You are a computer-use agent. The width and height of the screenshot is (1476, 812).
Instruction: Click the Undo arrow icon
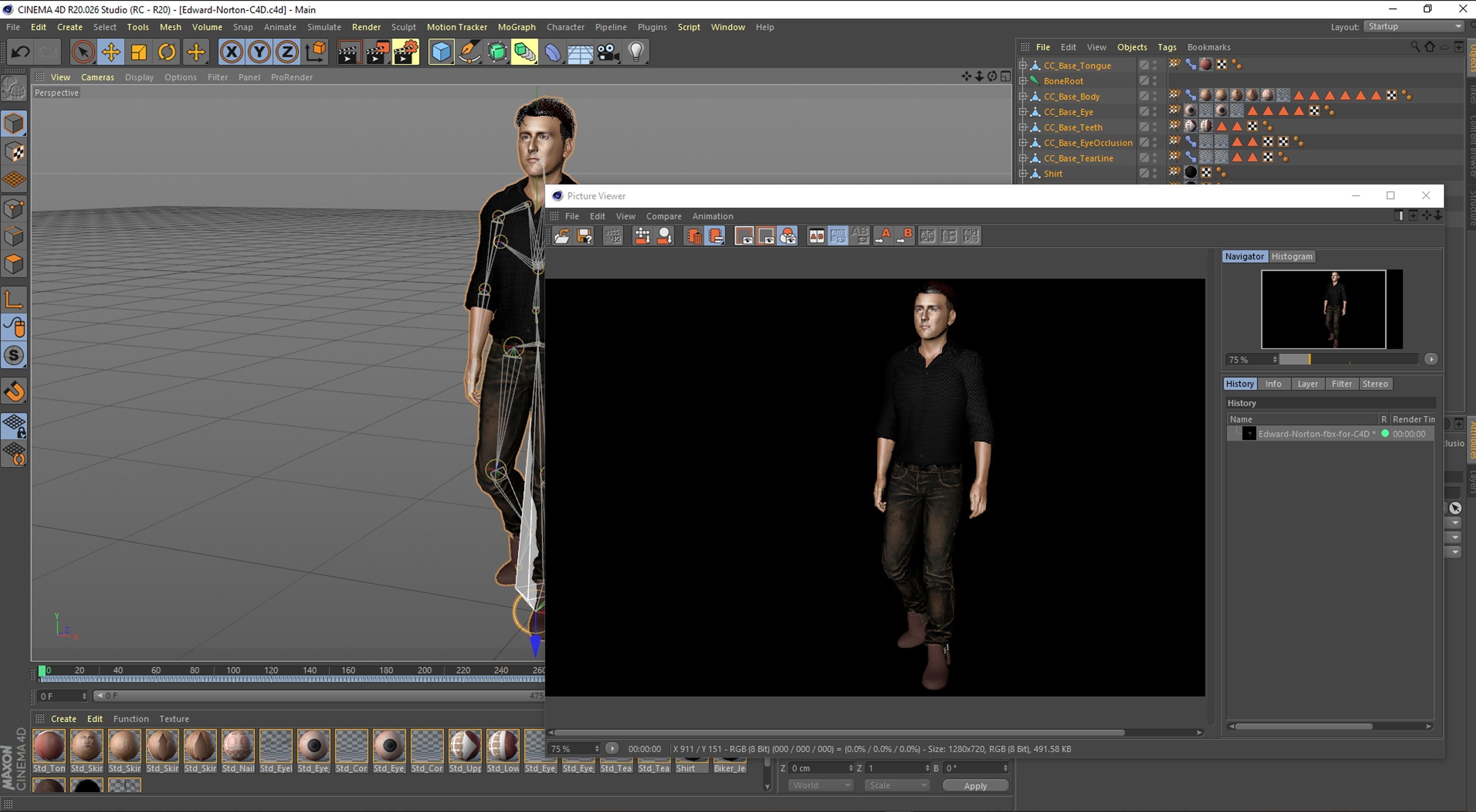21,52
